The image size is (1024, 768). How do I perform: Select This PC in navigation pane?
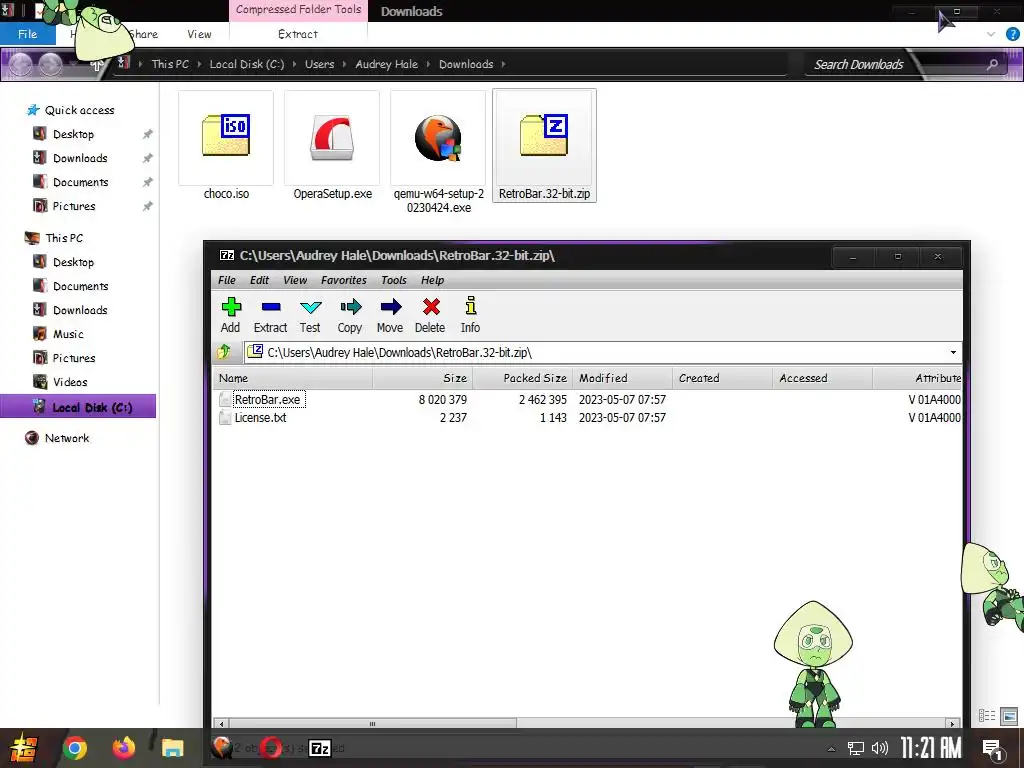[x=63, y=238]
